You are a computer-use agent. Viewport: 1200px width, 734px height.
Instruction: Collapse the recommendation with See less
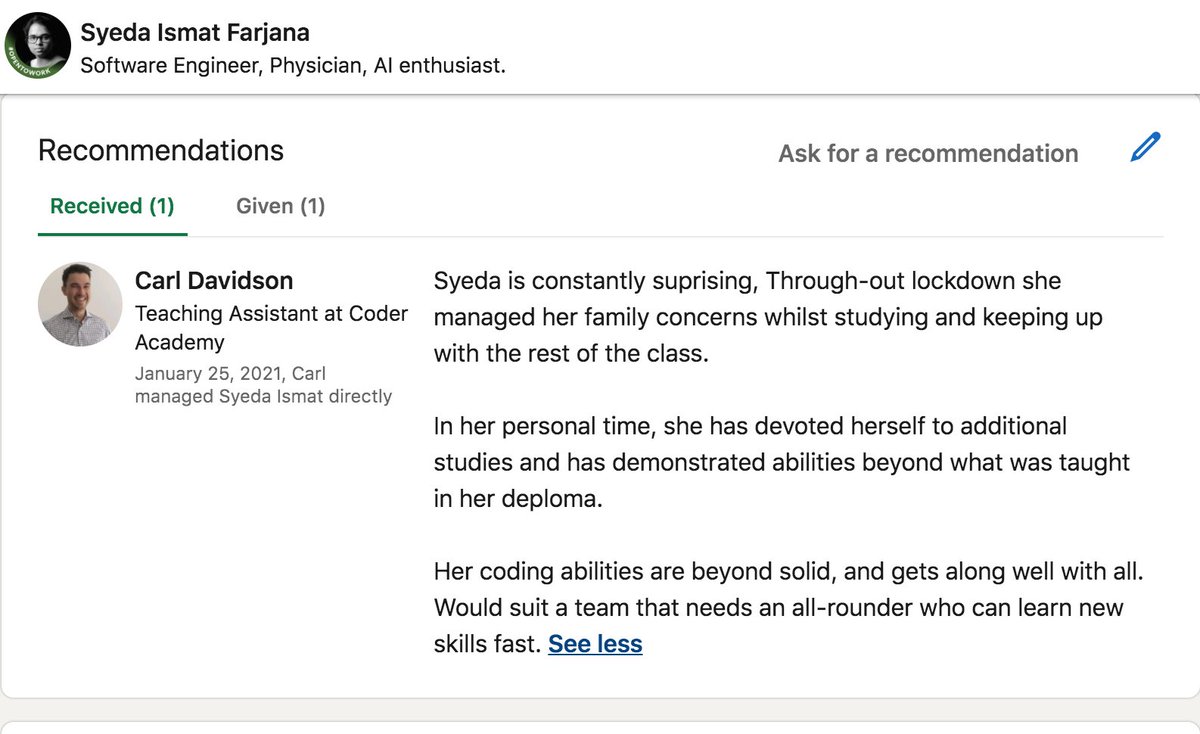point(595,644)
